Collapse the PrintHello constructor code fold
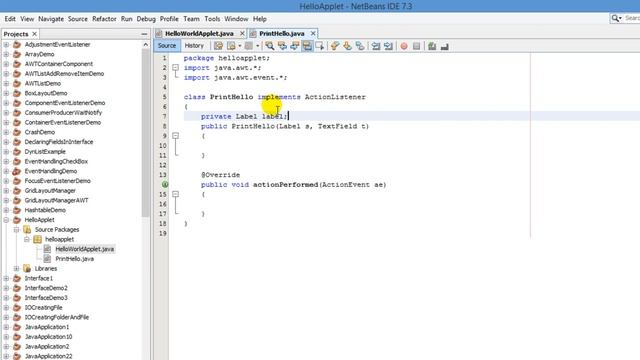The height and width of the screenshot is (360, 640). pyautogui.click(x=176, y=136)
